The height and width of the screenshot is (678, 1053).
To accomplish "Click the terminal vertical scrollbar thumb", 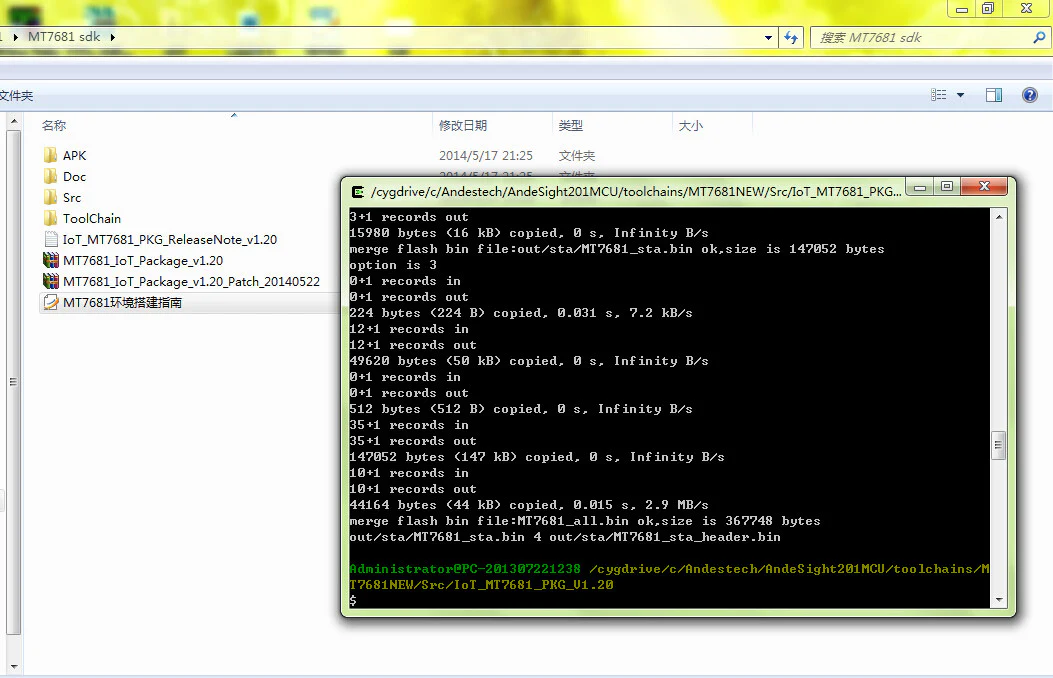I will pyautogui.click(x=998, y=445).
